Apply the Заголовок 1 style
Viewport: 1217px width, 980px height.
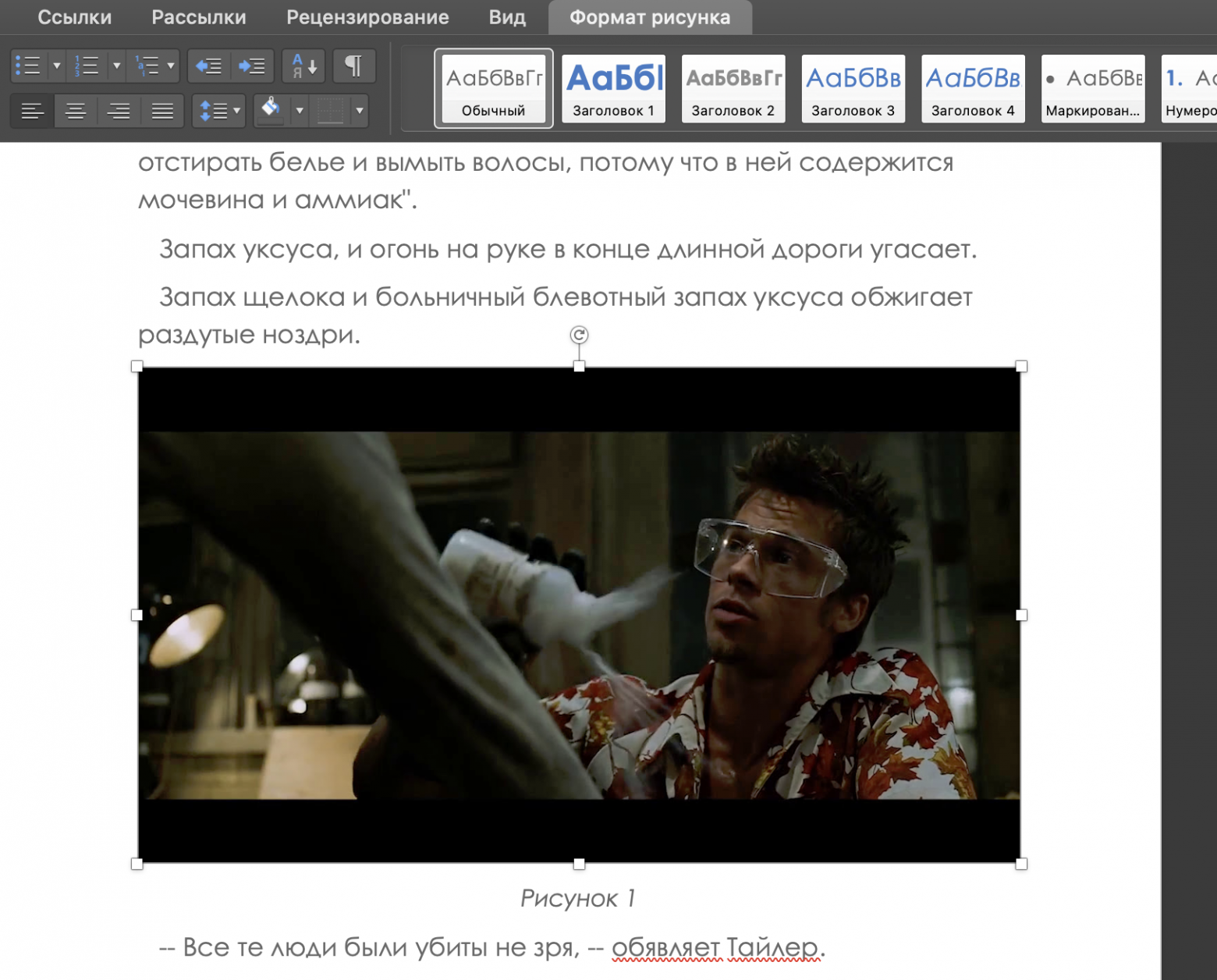[x=614, y=88]
